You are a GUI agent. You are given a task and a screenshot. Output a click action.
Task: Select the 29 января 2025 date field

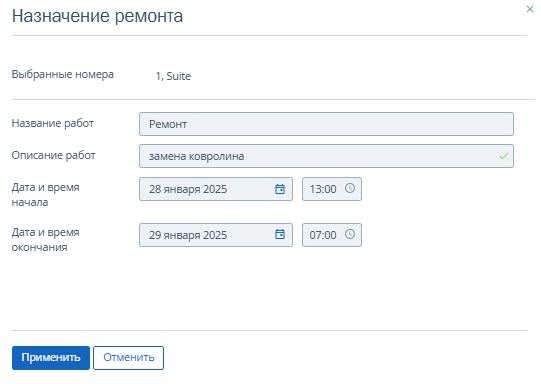click(216, 235)
